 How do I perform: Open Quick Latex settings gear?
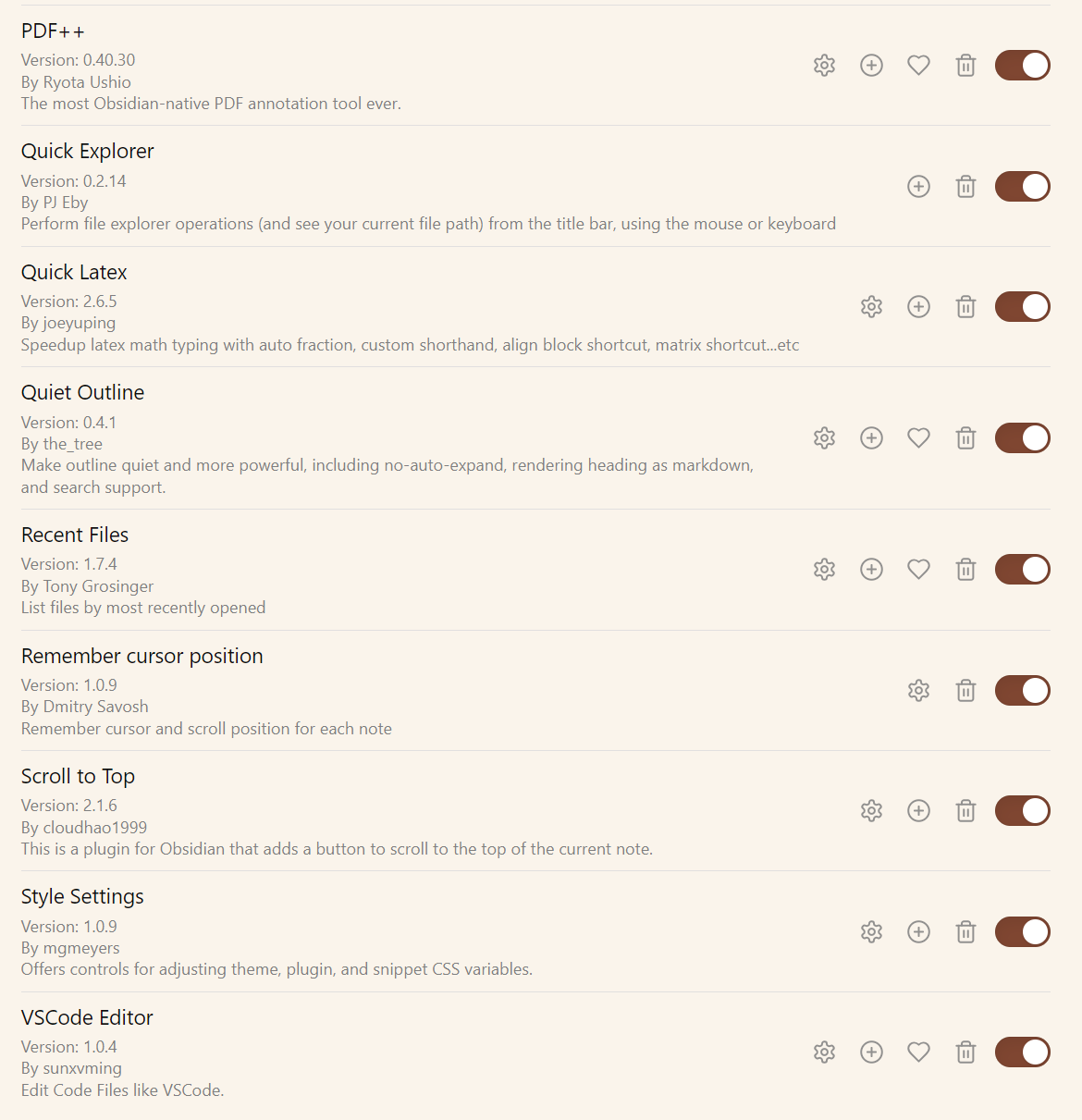coord(871,307)
